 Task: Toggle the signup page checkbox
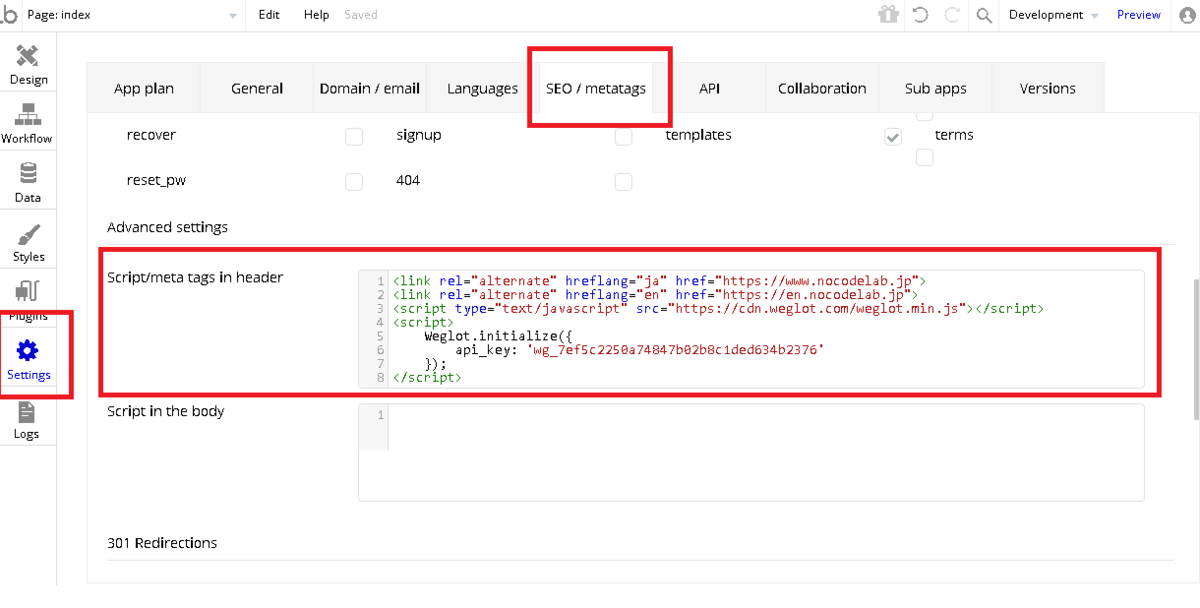[623, 137]
